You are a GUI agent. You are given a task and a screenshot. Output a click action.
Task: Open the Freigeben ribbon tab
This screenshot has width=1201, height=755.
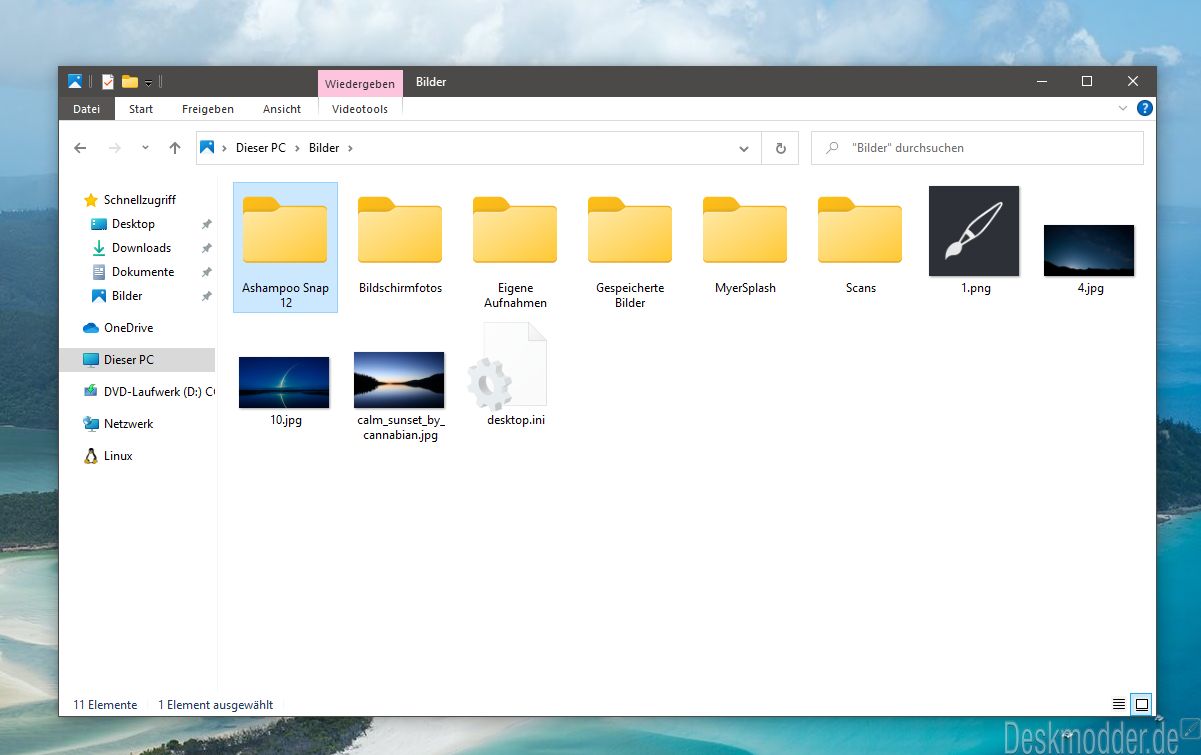point(208,109)
